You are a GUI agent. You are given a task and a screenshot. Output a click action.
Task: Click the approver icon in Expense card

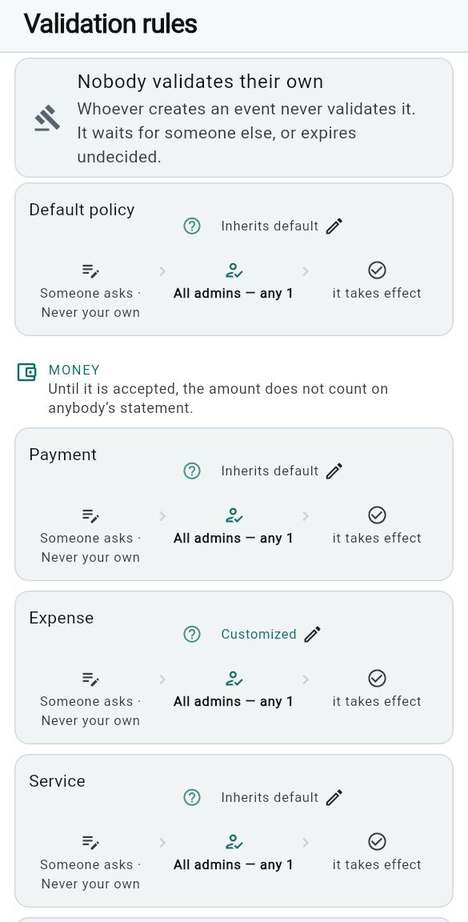(233, 679)
